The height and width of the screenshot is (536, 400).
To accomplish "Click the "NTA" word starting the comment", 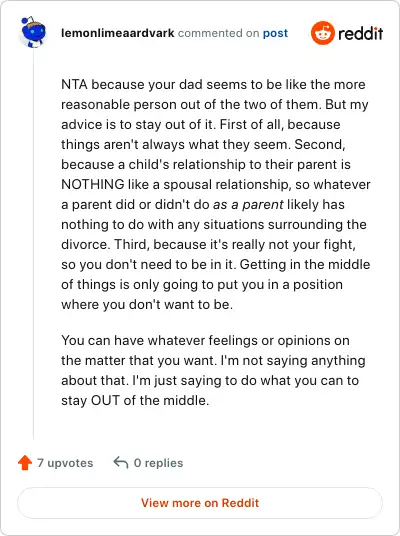I will click(x=74, y=84).
